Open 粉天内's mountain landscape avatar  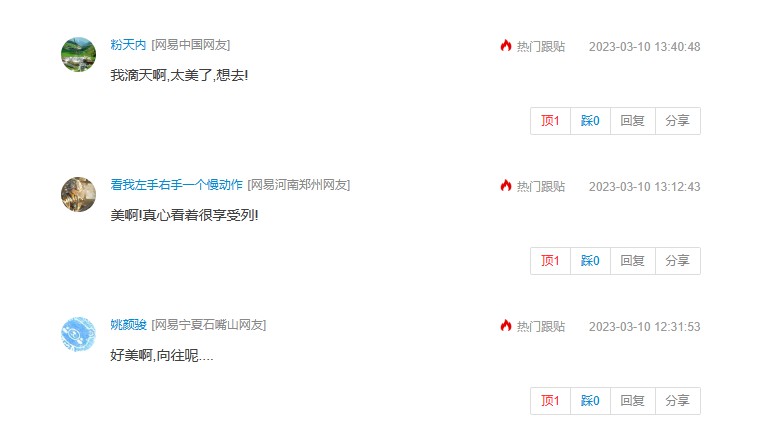point(78,54)
